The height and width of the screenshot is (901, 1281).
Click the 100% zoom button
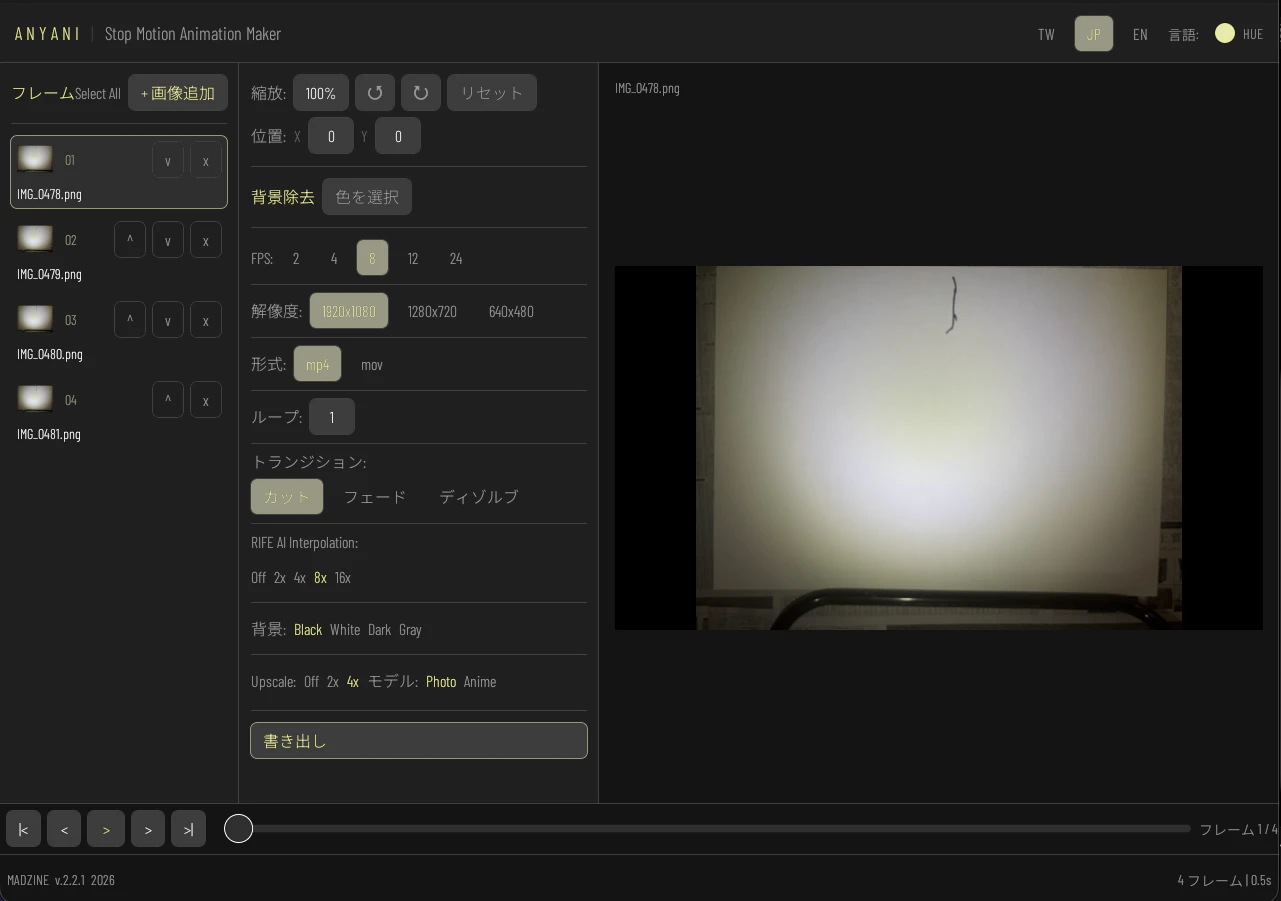pyautogui.click(x=321, y=93)
